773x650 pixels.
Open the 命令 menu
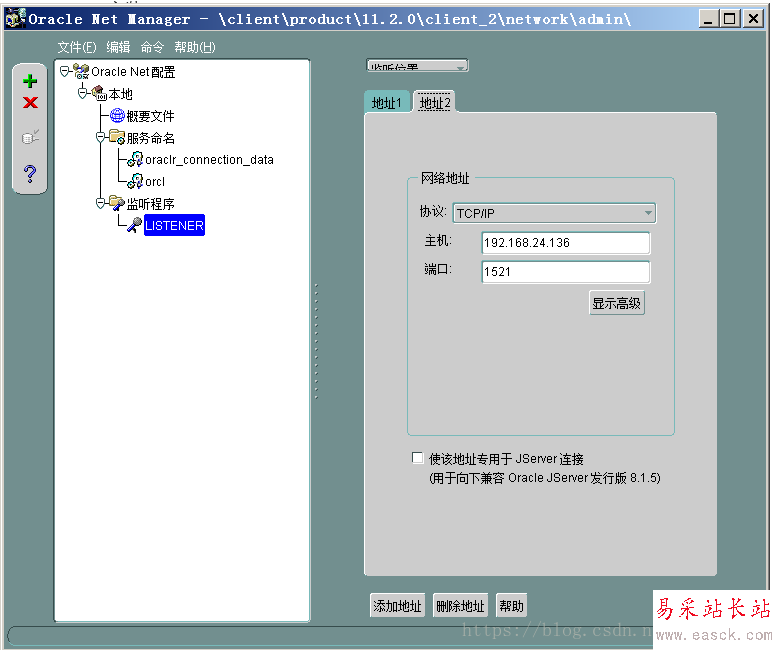coord(152,47)
